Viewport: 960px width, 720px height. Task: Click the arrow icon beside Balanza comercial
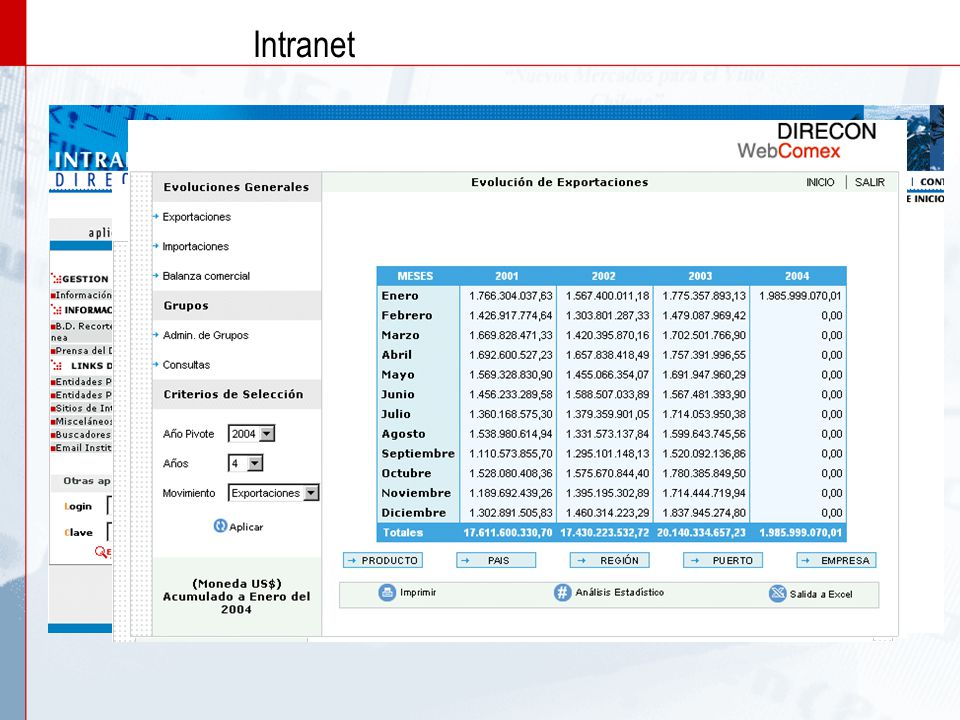click(156, 276)
